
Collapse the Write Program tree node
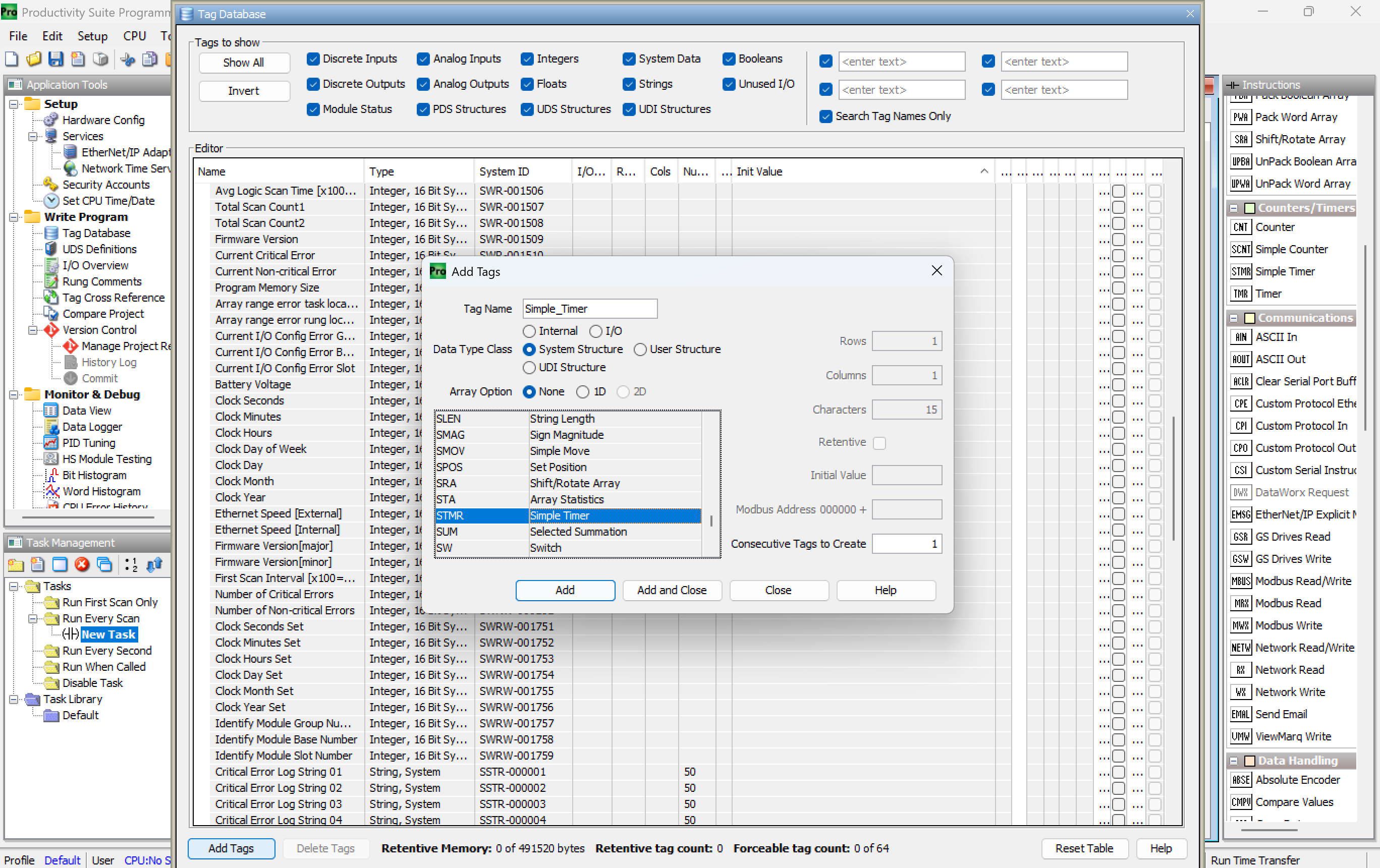tap(14, 217)
